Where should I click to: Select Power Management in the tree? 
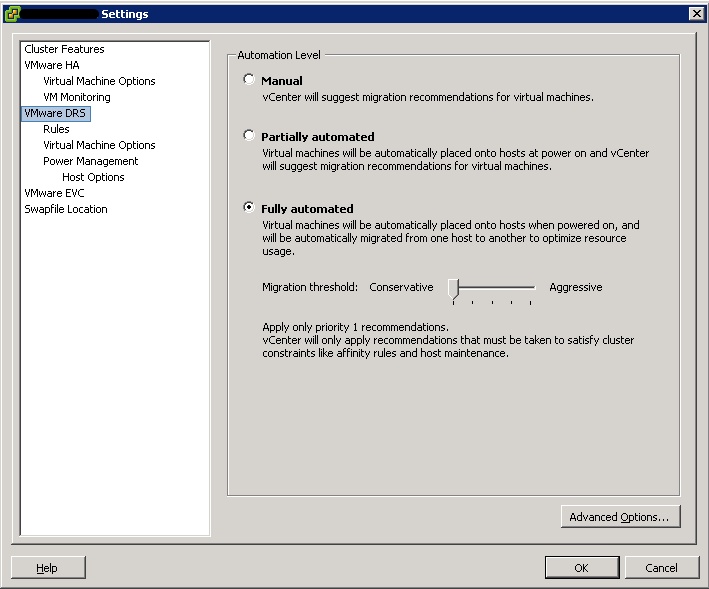point(90,161)
